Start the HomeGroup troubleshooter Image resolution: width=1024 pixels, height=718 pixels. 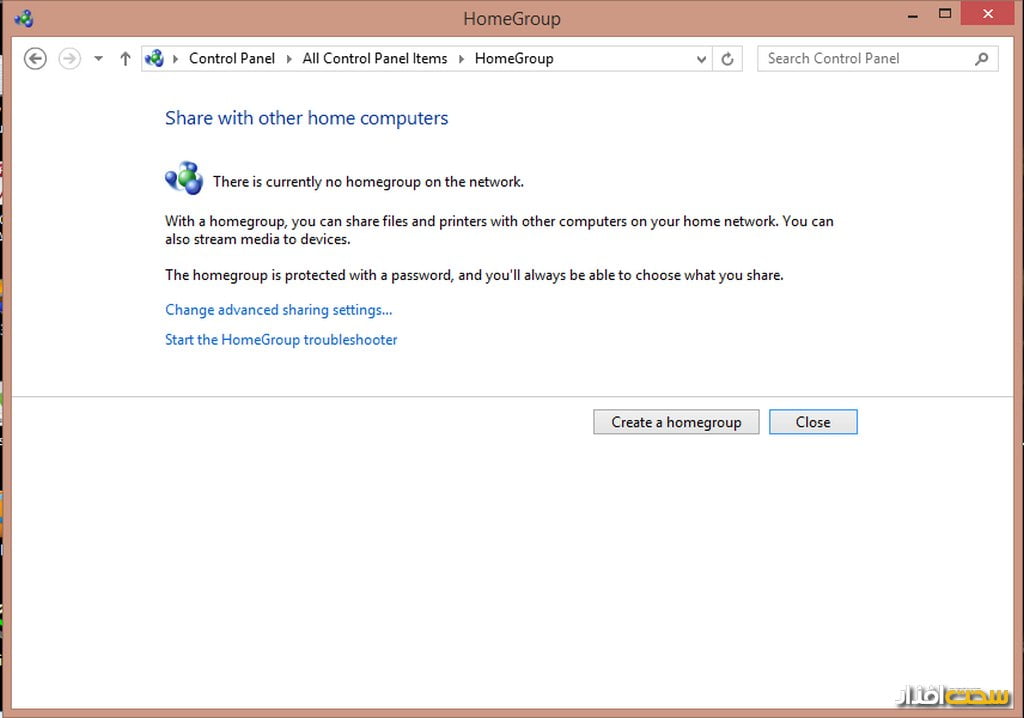coord(281,340)
